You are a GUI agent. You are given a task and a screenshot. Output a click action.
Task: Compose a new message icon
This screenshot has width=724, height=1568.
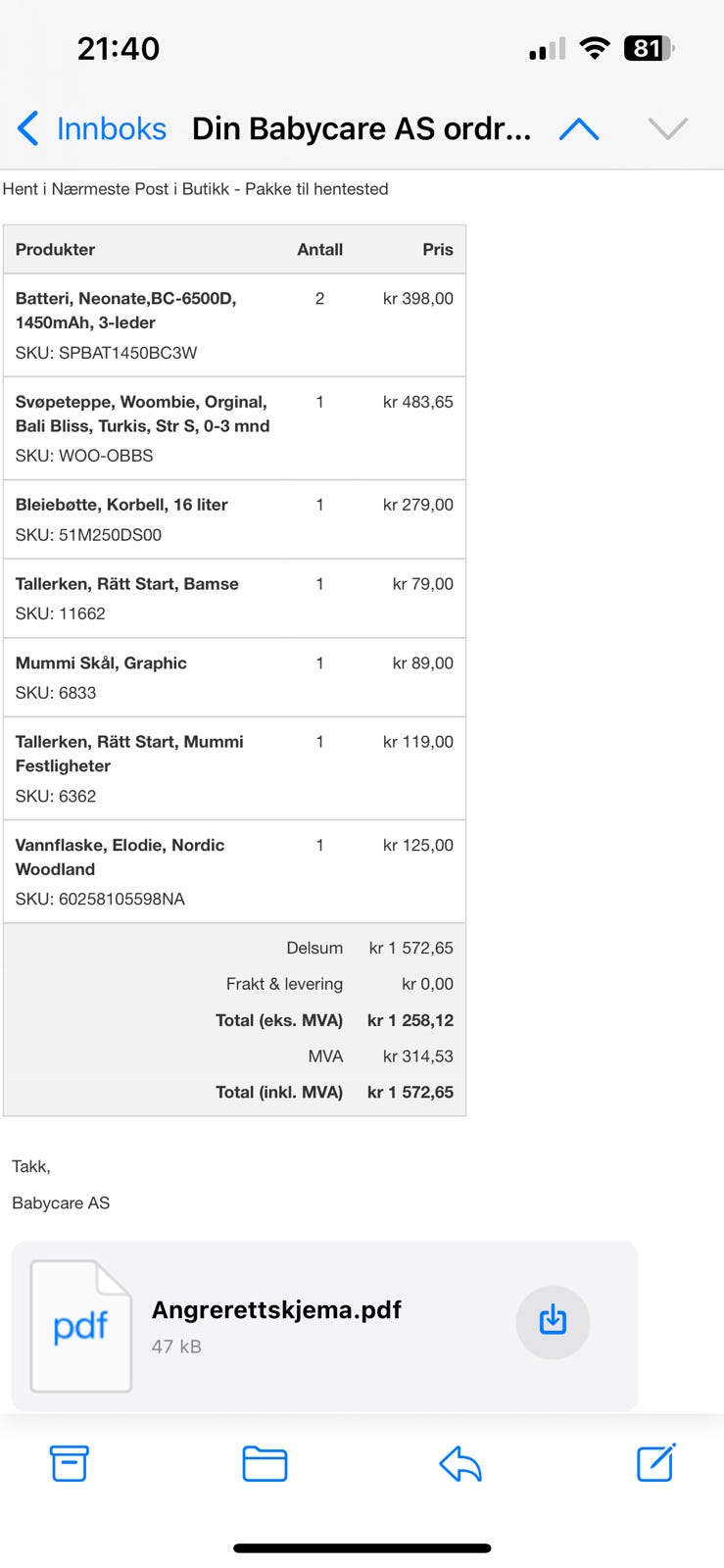[x=656, y=1462]
